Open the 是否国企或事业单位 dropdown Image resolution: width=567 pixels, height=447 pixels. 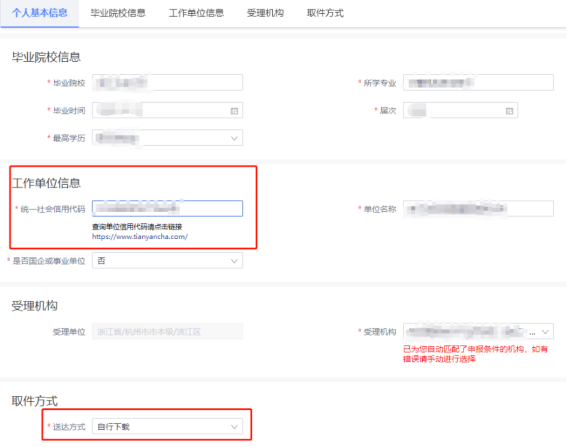pos(167,260)
